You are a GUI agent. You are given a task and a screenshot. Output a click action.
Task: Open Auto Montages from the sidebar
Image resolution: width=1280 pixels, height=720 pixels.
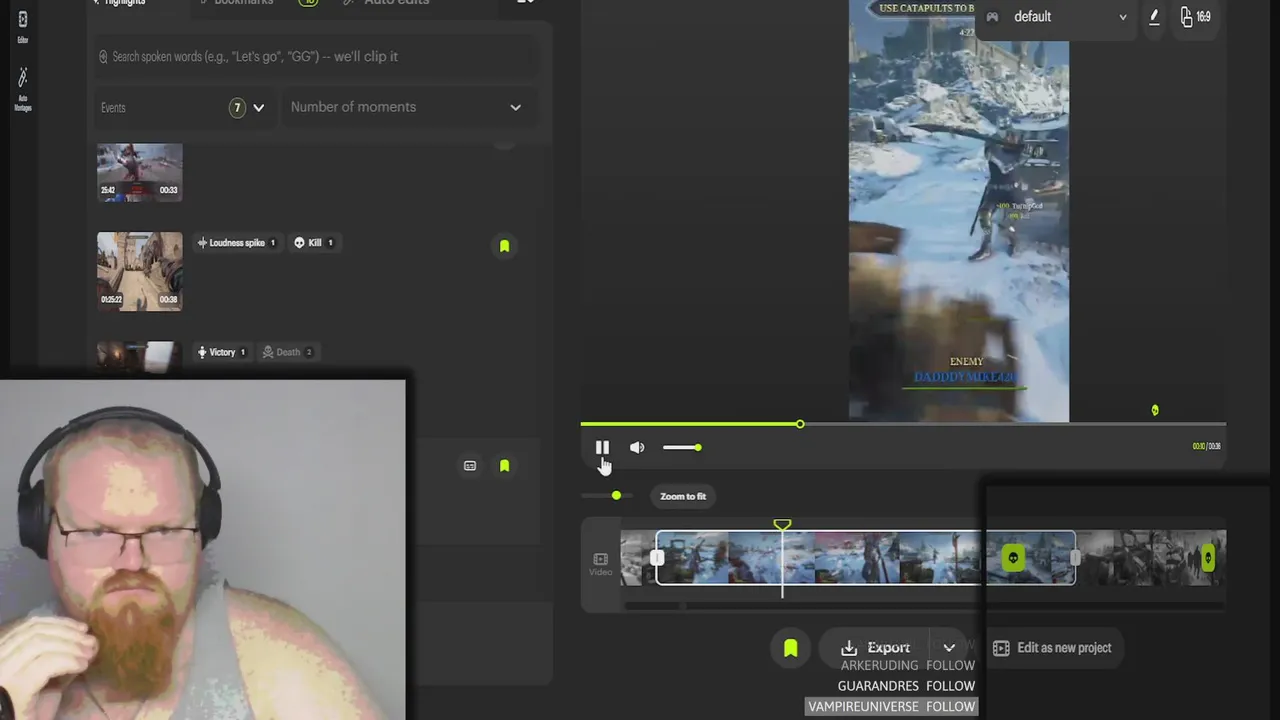pyautogui.click(x=22, y=88)
